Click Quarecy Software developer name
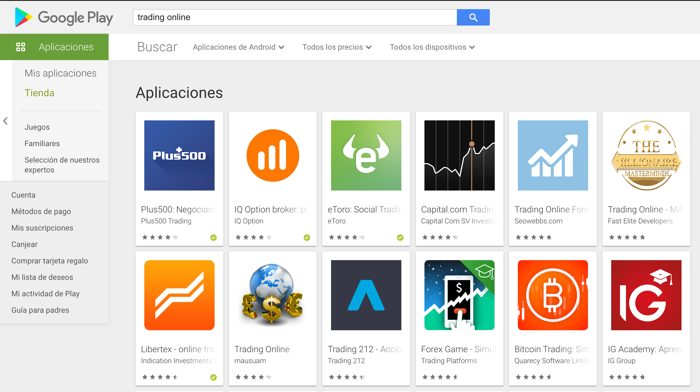 coord(553,361)
